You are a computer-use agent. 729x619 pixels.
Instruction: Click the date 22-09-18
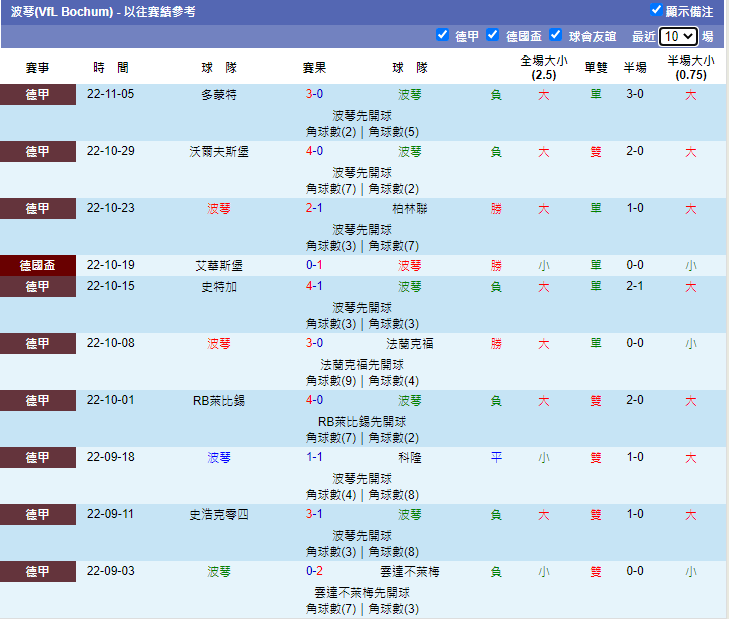point(111,457)
